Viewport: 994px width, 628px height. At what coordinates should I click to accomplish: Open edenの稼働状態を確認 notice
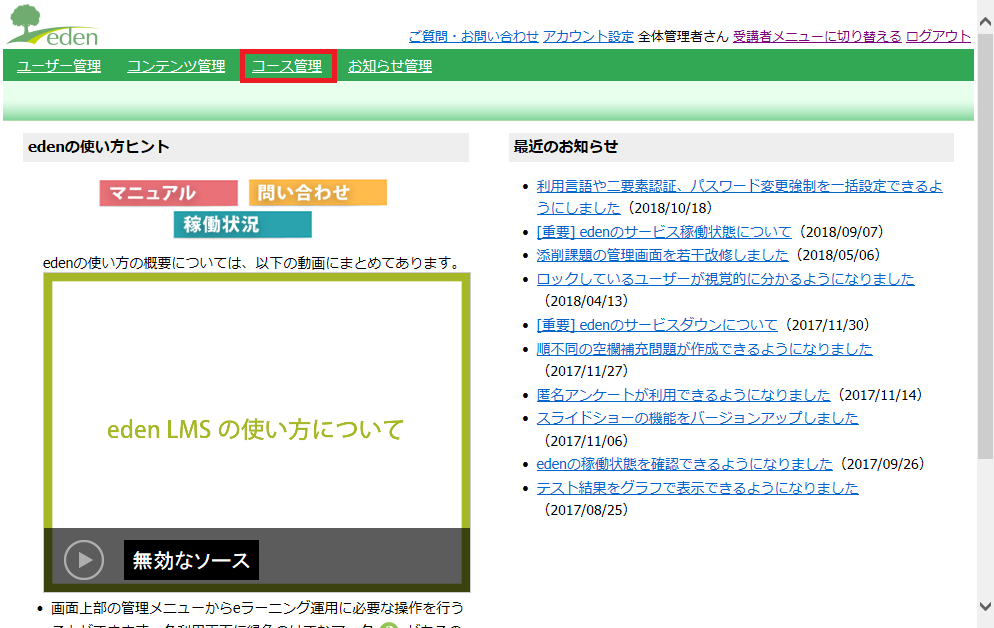[x=685, y=464]
